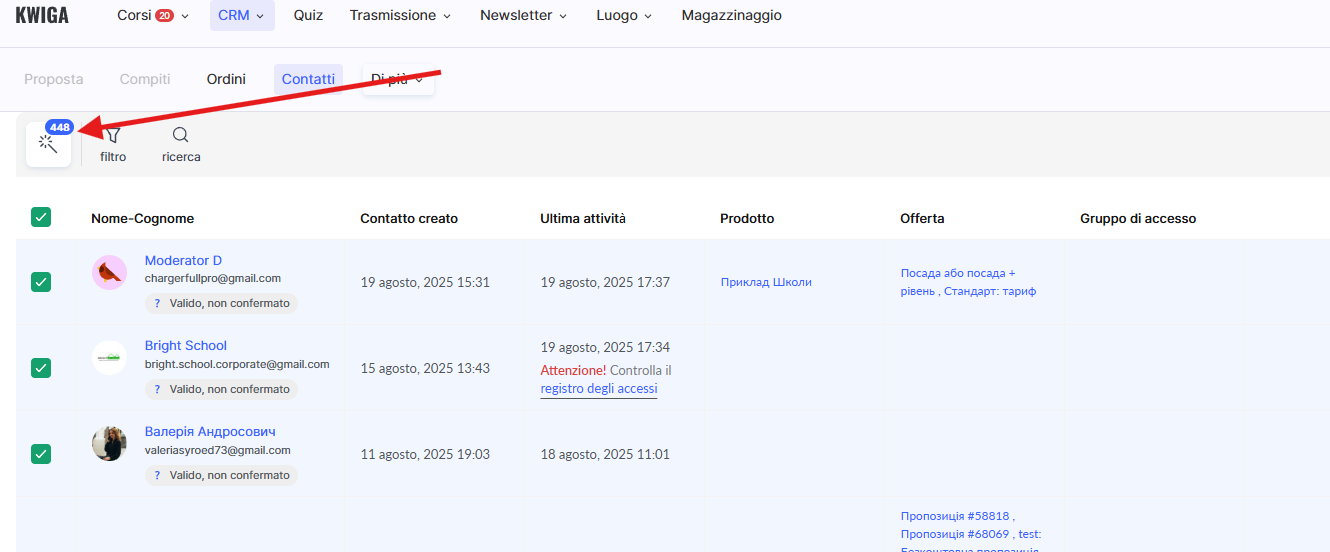Click question mark icon in Moderator D status
Image resolution: width=1330 pixels, height=552 pixels.
click(157, 303)
